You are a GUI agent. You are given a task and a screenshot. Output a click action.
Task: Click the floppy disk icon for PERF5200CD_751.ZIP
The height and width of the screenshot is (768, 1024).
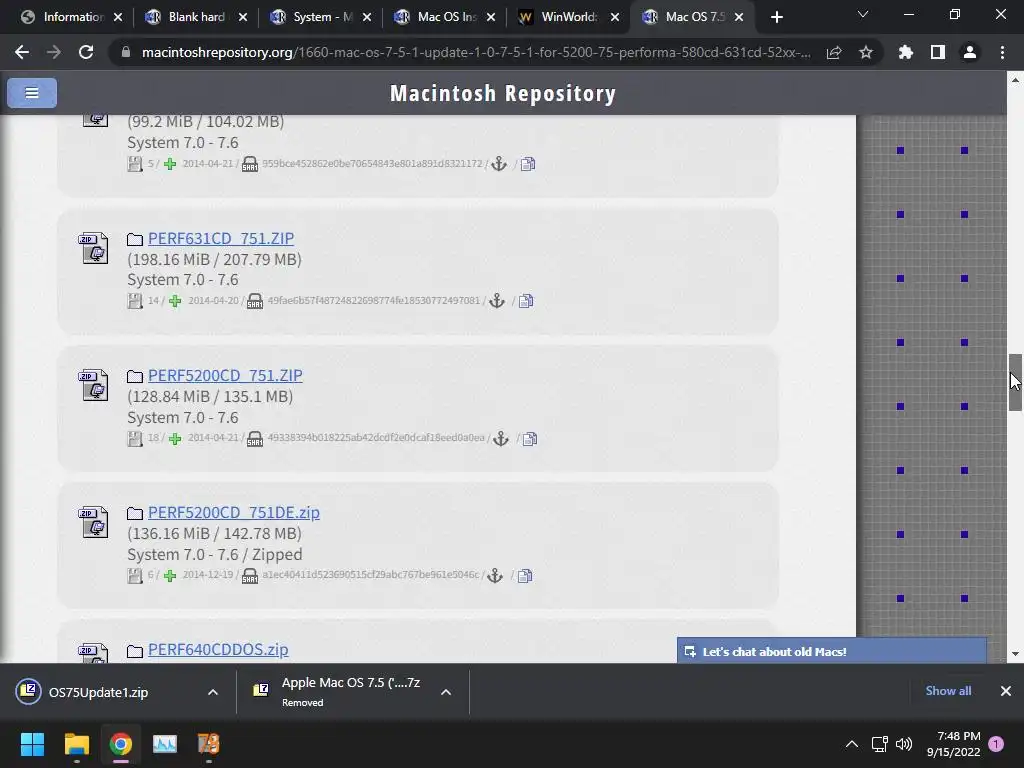135,438
